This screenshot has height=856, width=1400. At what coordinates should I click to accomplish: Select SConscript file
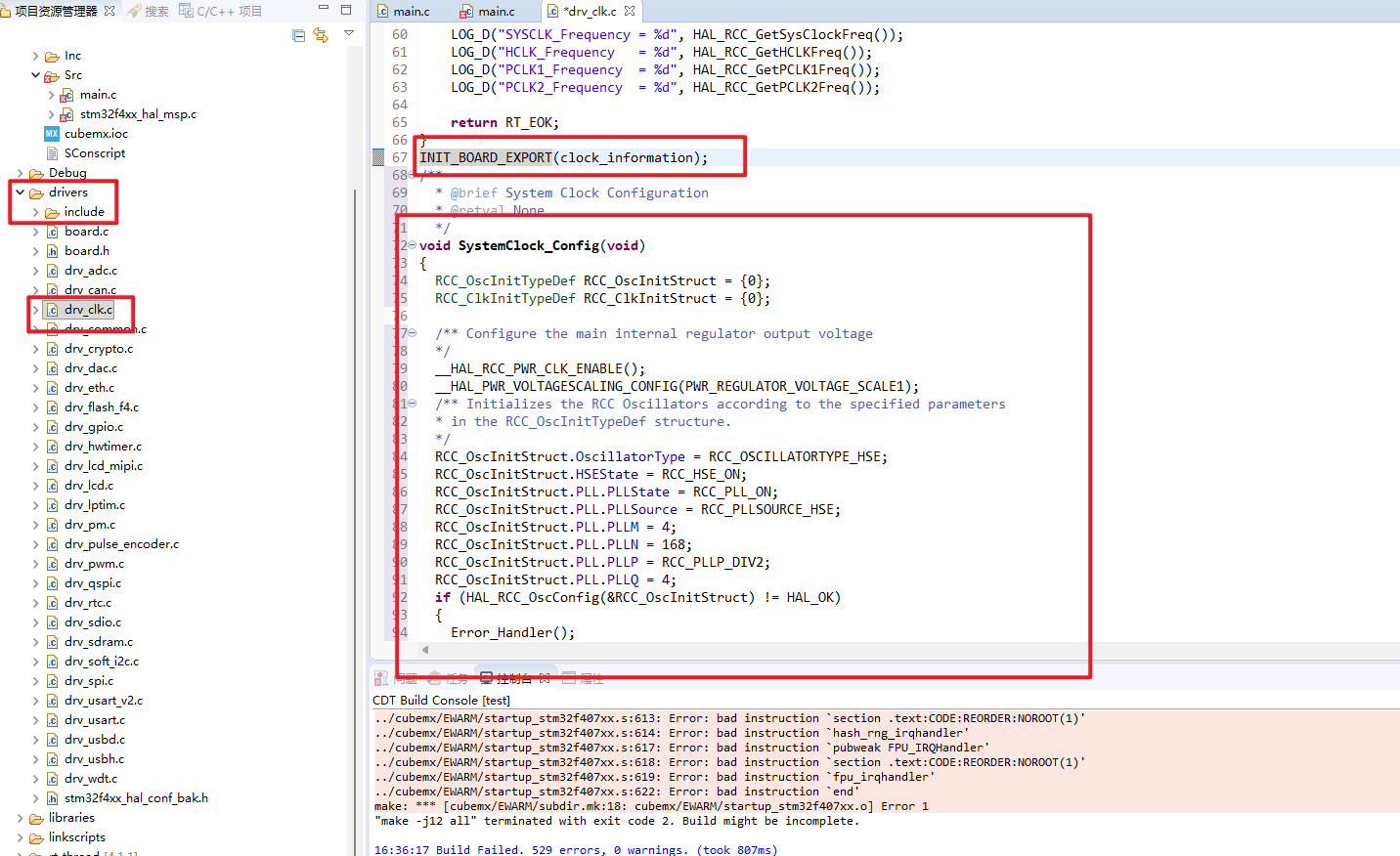pyautogui.click(x=95, y=153)
